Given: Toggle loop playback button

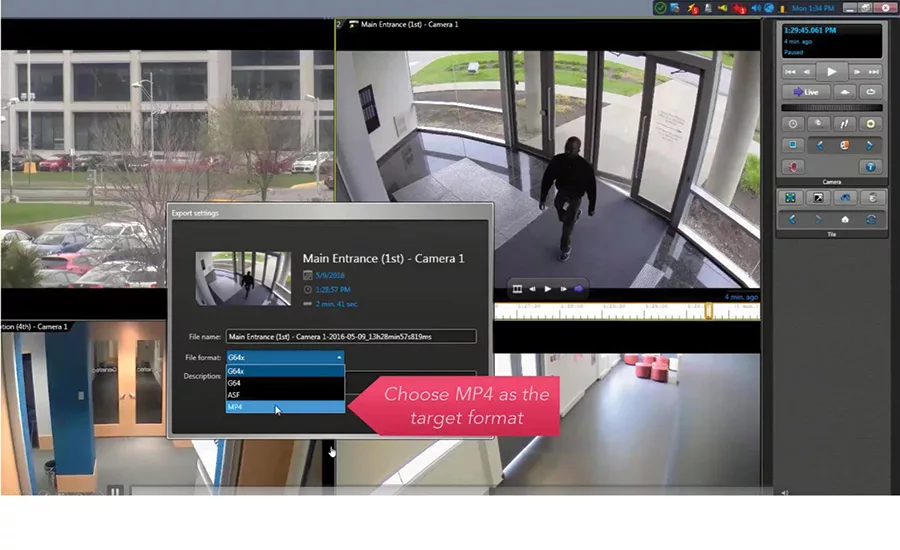Looking at the screenshot, I should coord(871,92).
